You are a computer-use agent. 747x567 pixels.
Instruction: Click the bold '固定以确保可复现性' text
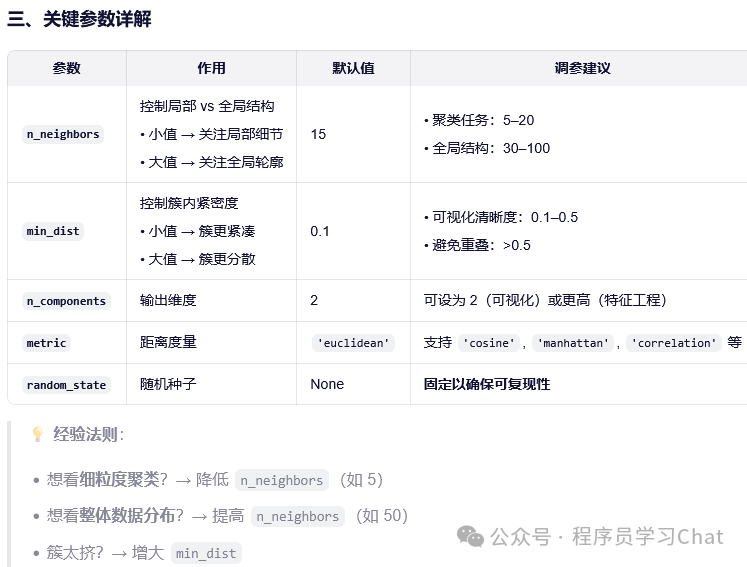click(x=487, y=384)
